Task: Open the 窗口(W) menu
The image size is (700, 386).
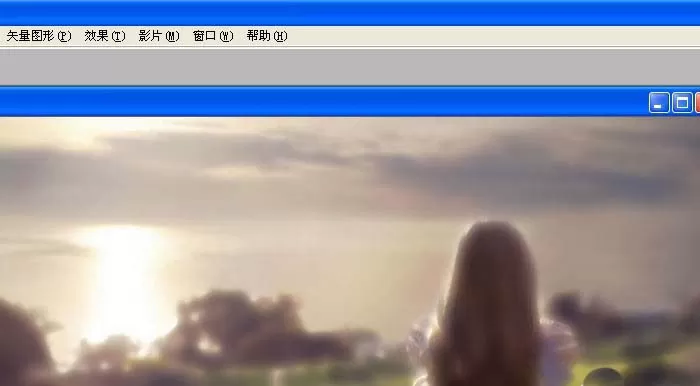Action: pyautogui.click(x=213, y=36)
